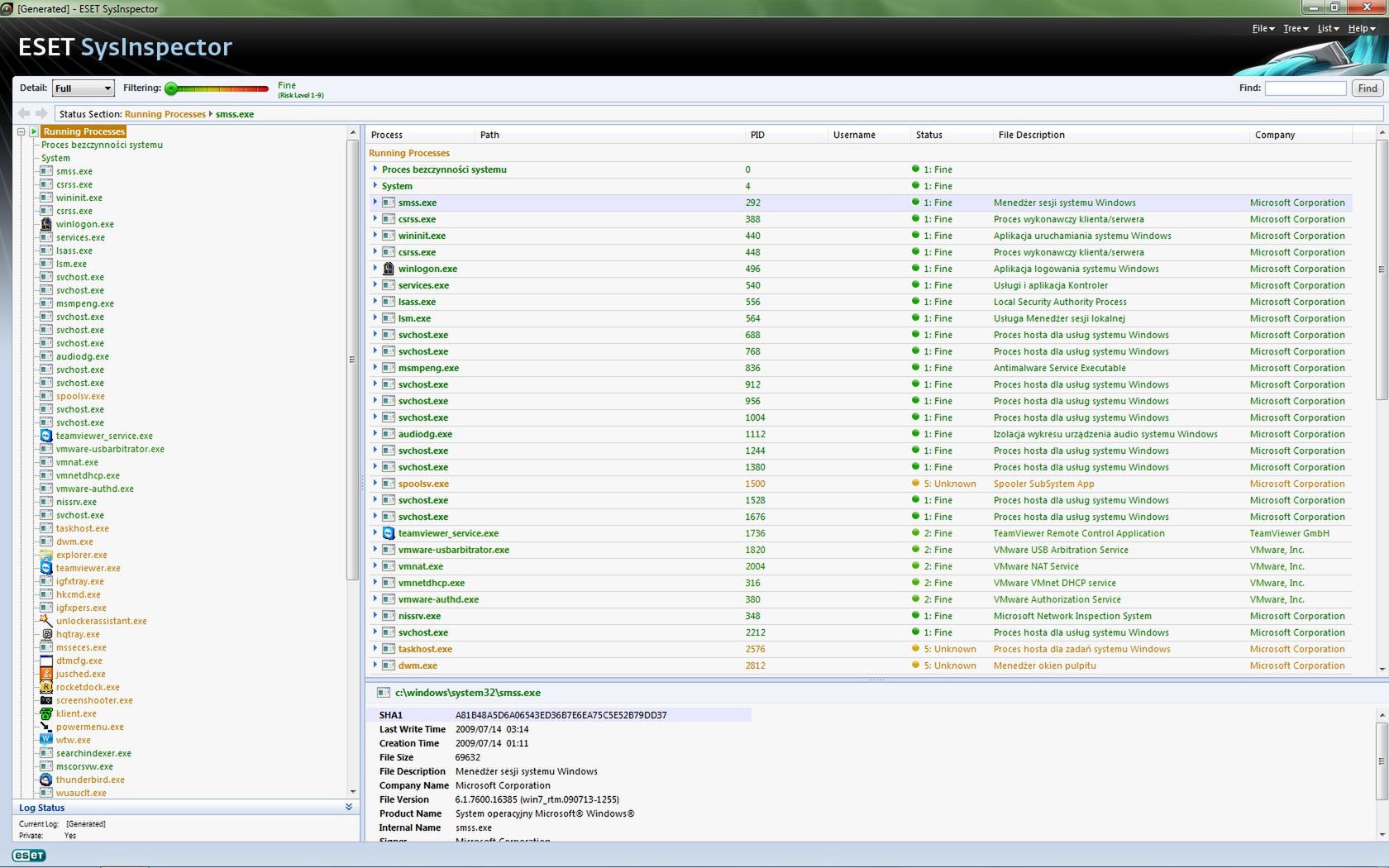1389x868 pixels.
Task: Sort by the Status column header
Action: (x=951, y=135)
